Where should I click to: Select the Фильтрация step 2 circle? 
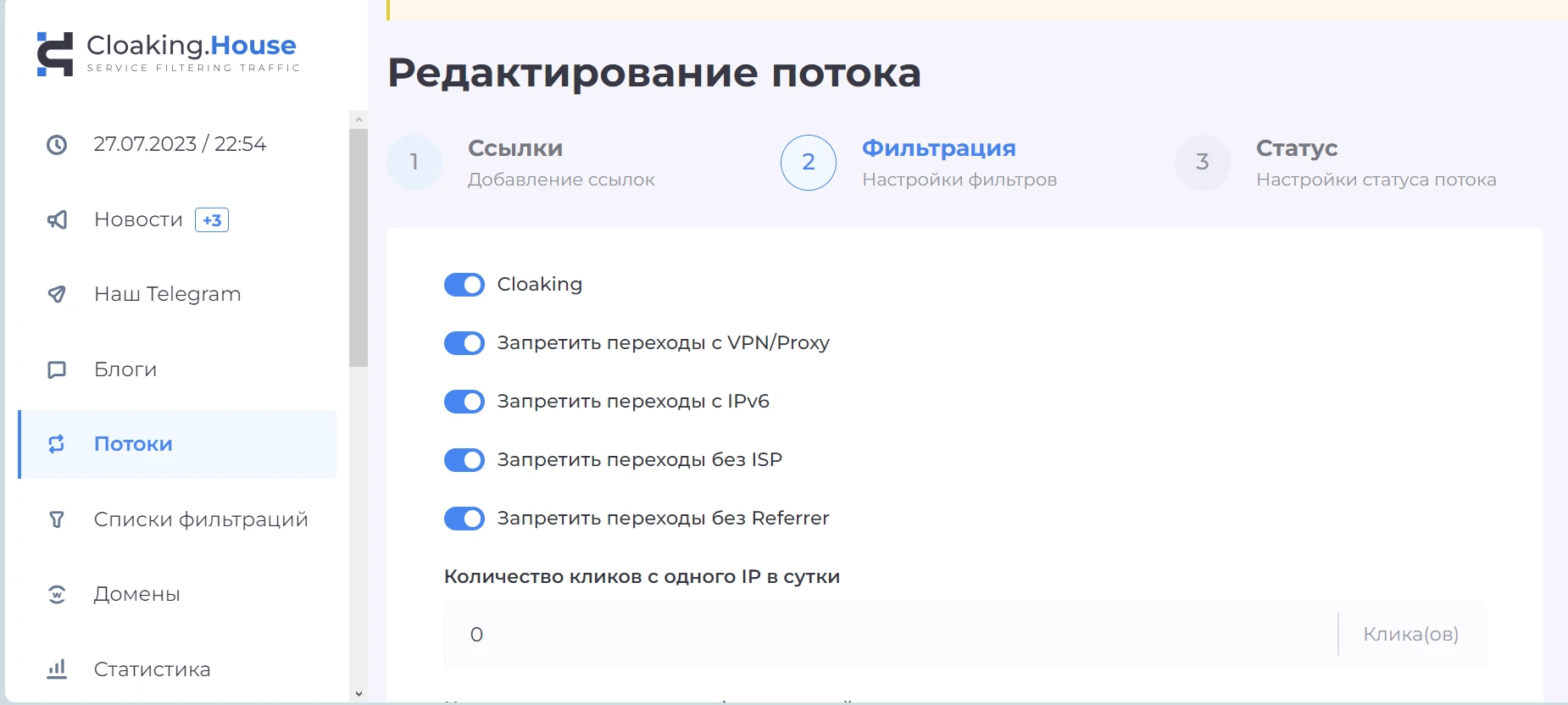(x=809, y=163)
